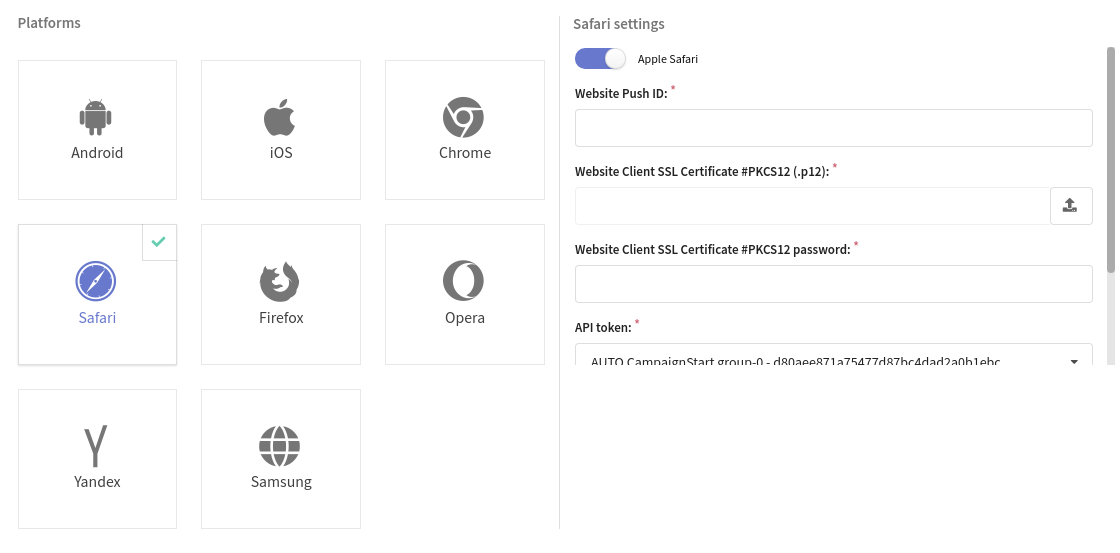Click the iOS tile label
Viewport: 1120px width, 553px height.
point(281,153)
